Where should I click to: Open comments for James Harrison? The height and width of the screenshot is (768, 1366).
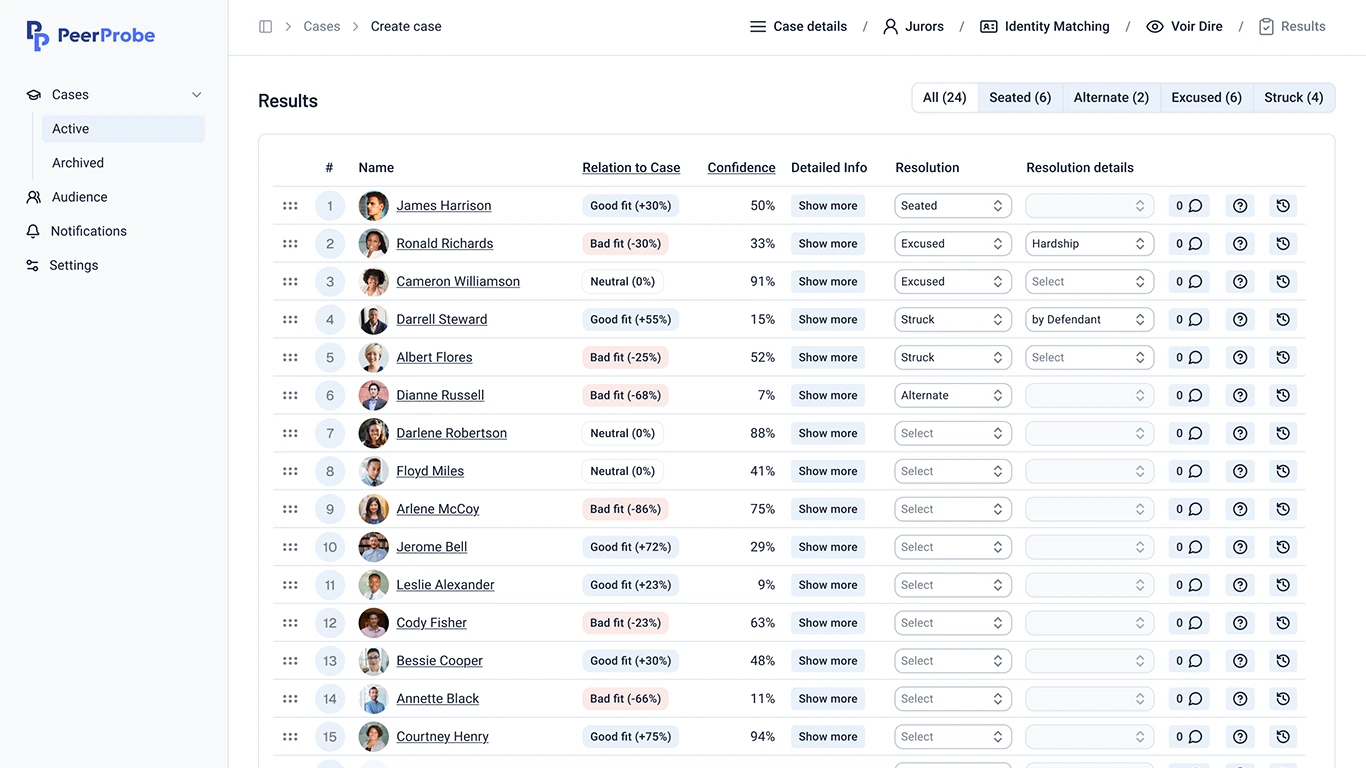(x=1188, y=206)
